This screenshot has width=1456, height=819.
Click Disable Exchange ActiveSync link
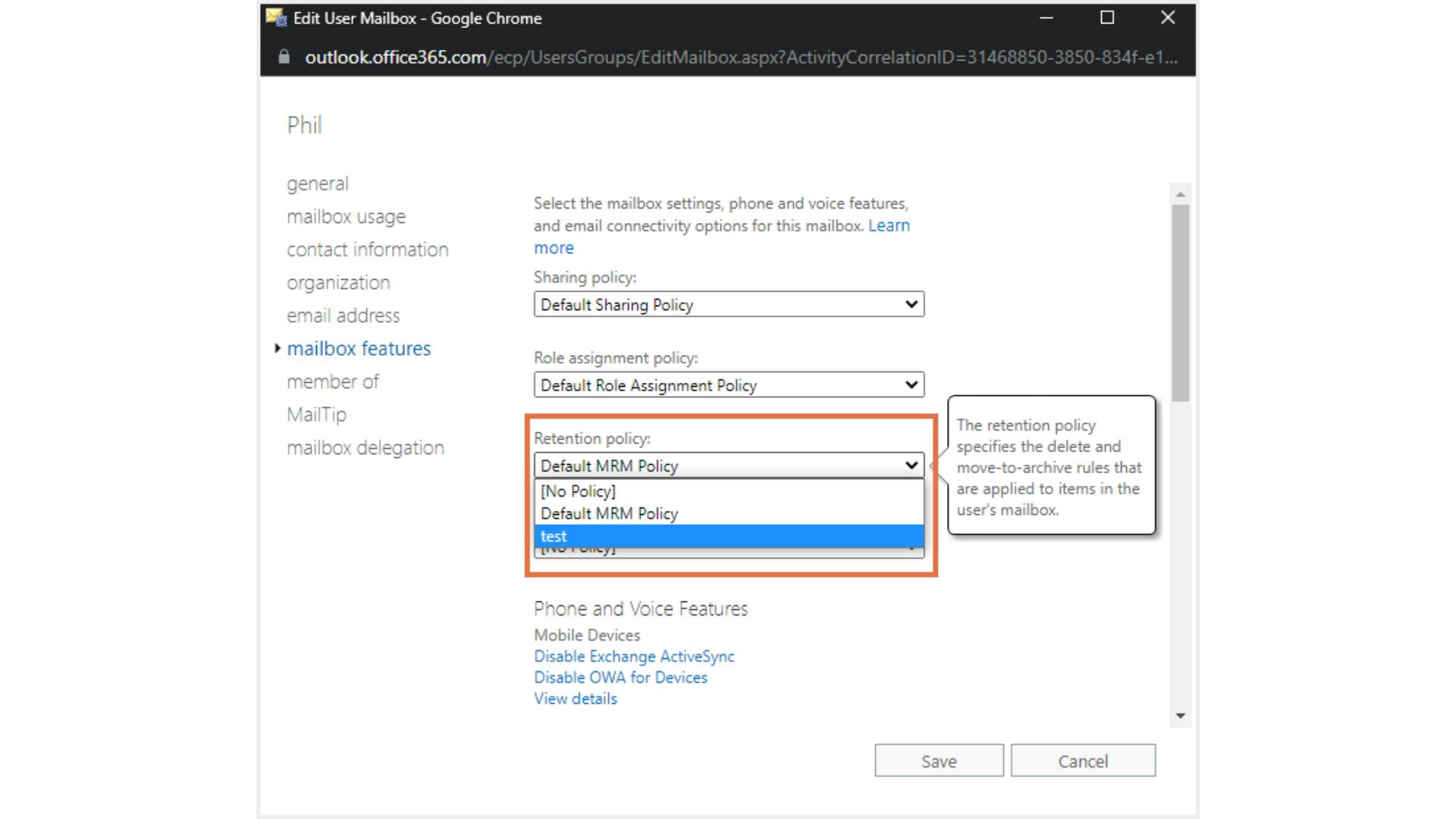click(x=634, y=657)
